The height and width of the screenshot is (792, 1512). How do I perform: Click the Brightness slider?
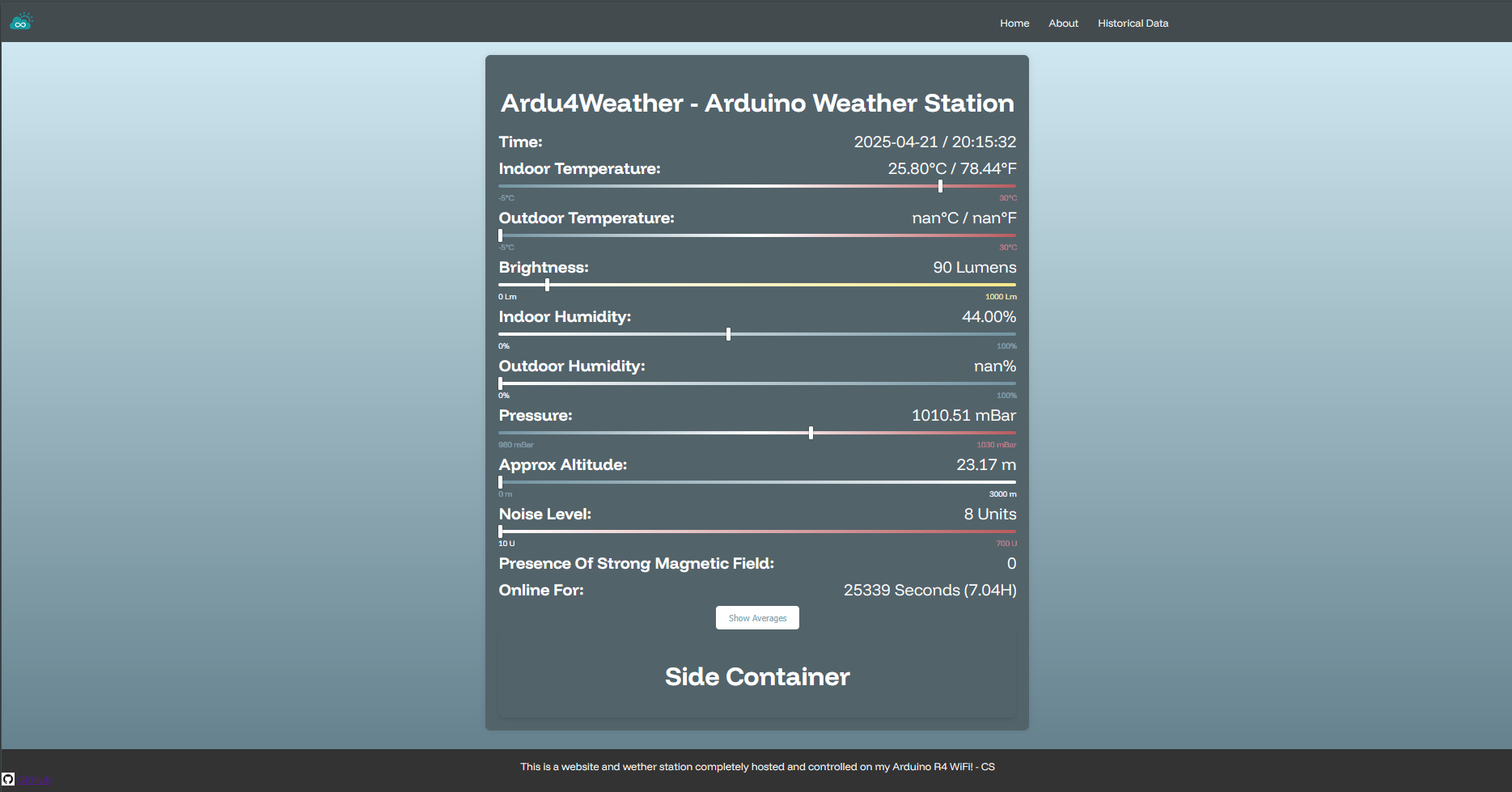pos(757,285)
